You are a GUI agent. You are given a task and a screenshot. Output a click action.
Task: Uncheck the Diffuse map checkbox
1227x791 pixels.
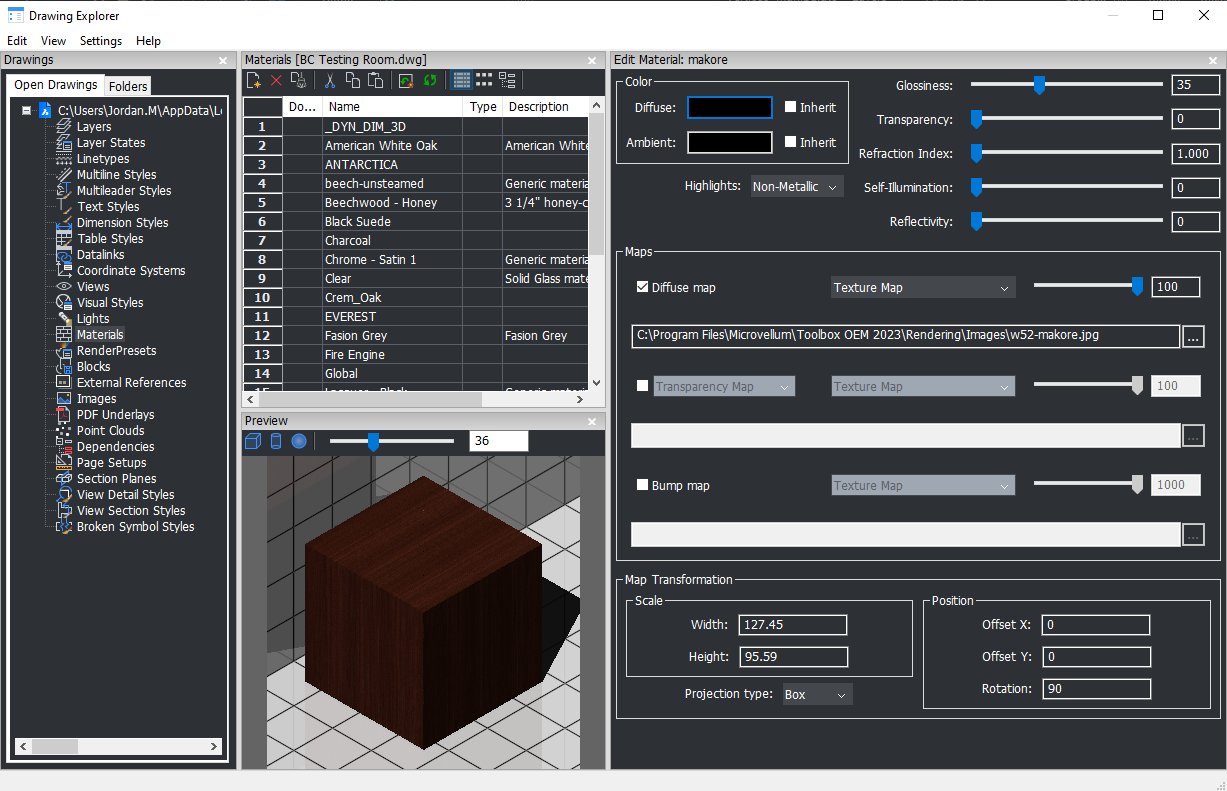[x=643, y=287]
